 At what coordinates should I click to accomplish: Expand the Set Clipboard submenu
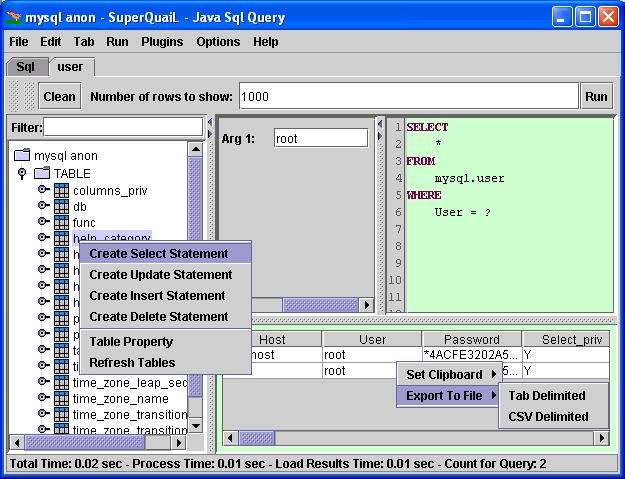(x=450, y=374)
